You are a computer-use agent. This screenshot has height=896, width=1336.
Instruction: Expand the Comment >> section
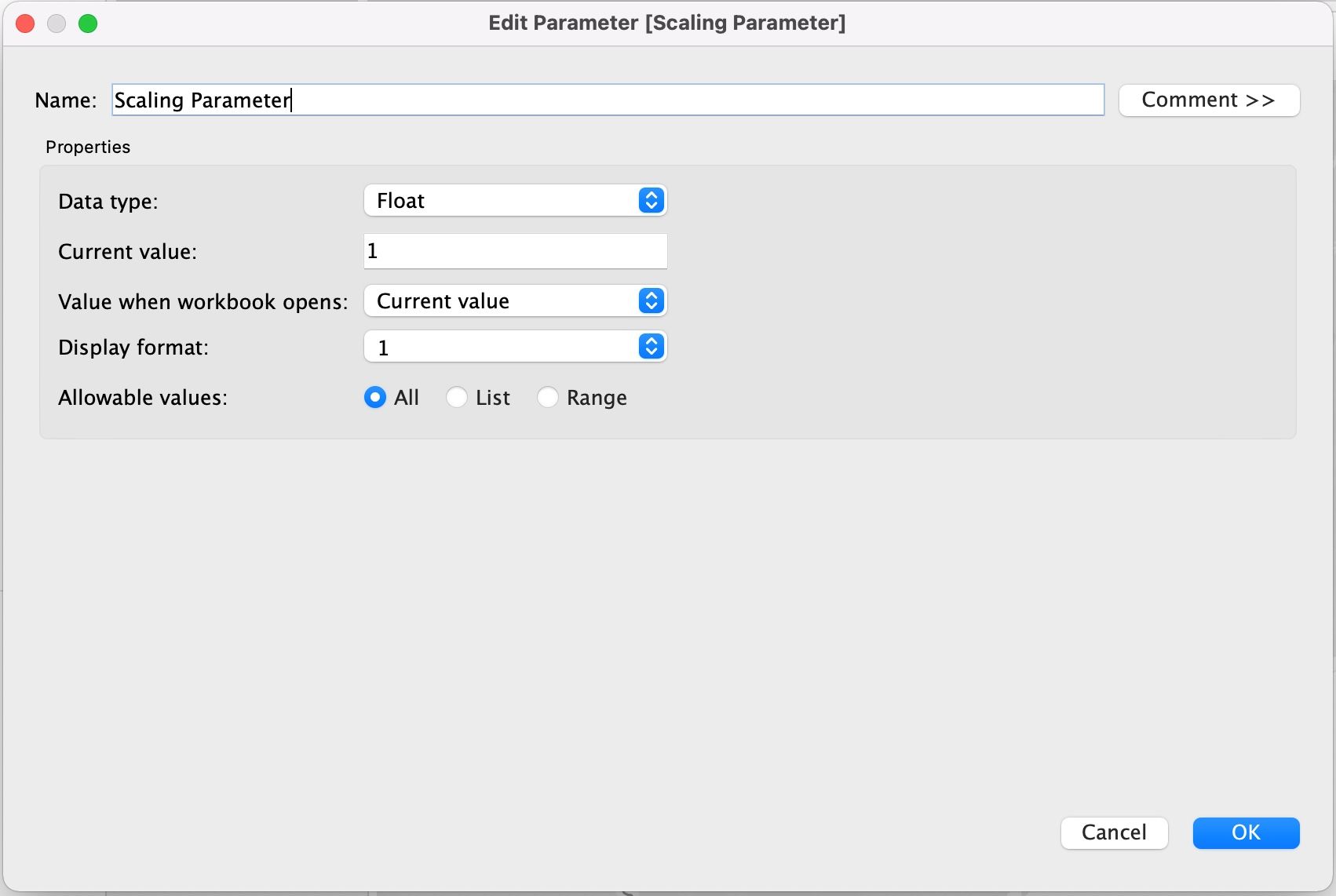[1209, 100]
